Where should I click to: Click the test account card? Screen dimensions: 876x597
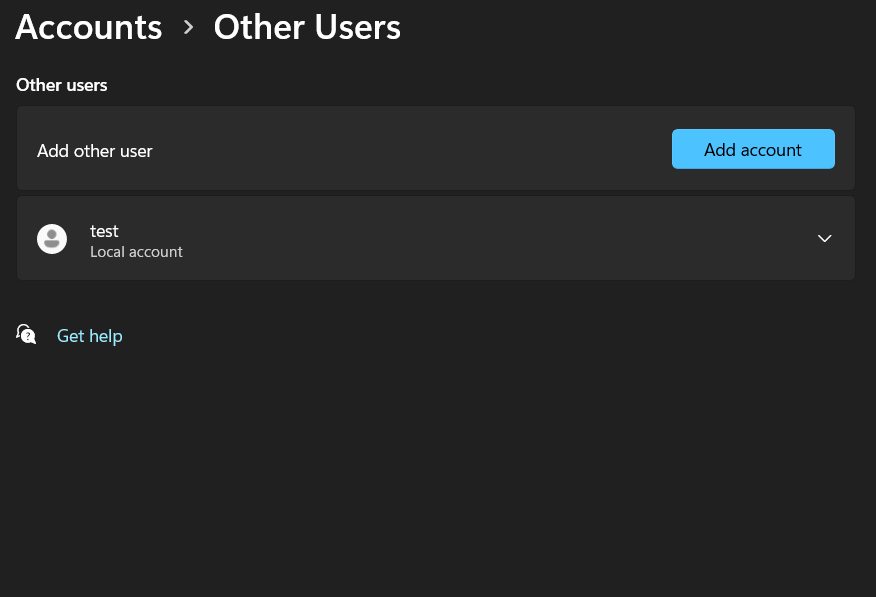point(435,238)
